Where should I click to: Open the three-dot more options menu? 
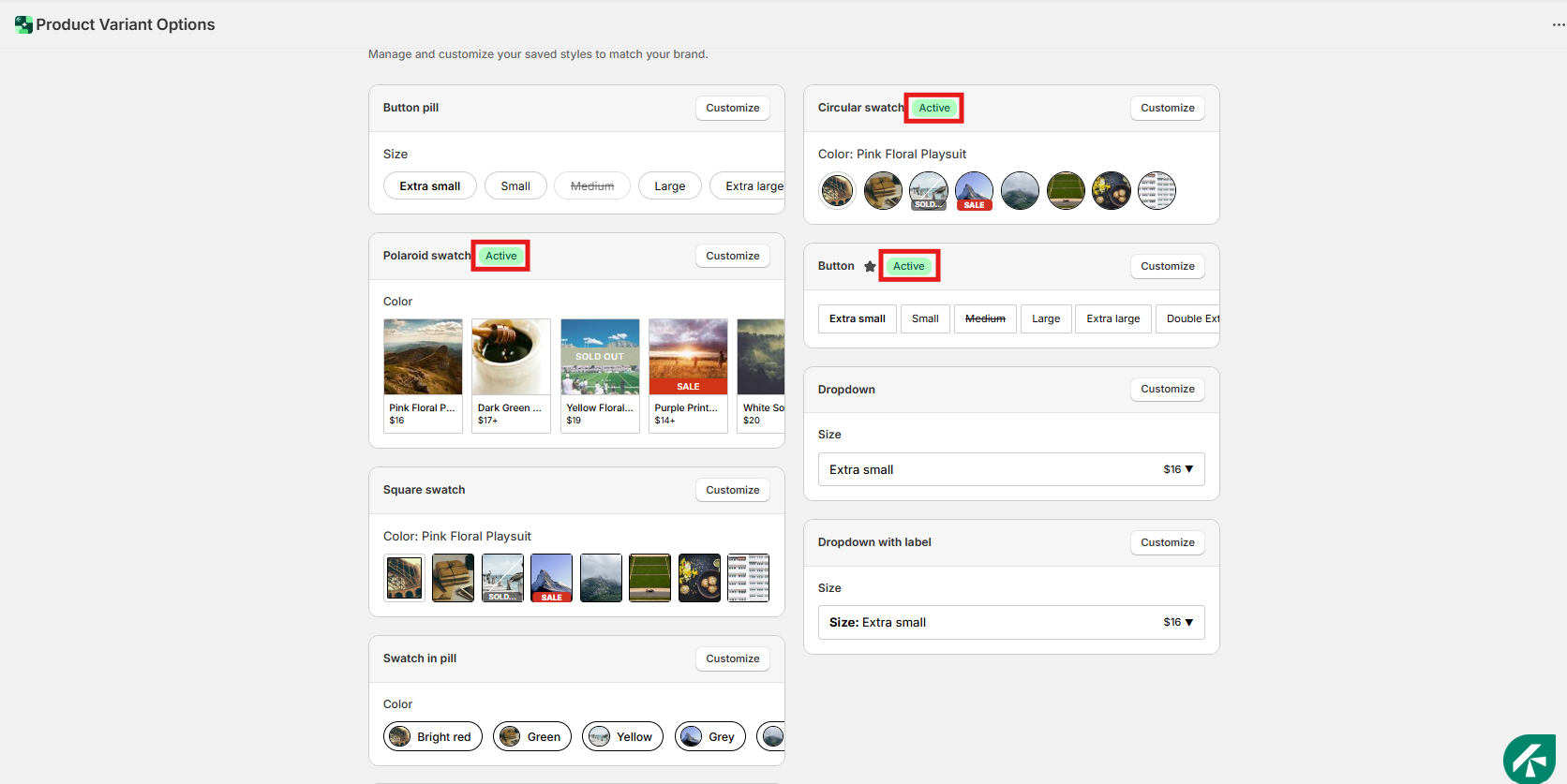coord(1558,24)
